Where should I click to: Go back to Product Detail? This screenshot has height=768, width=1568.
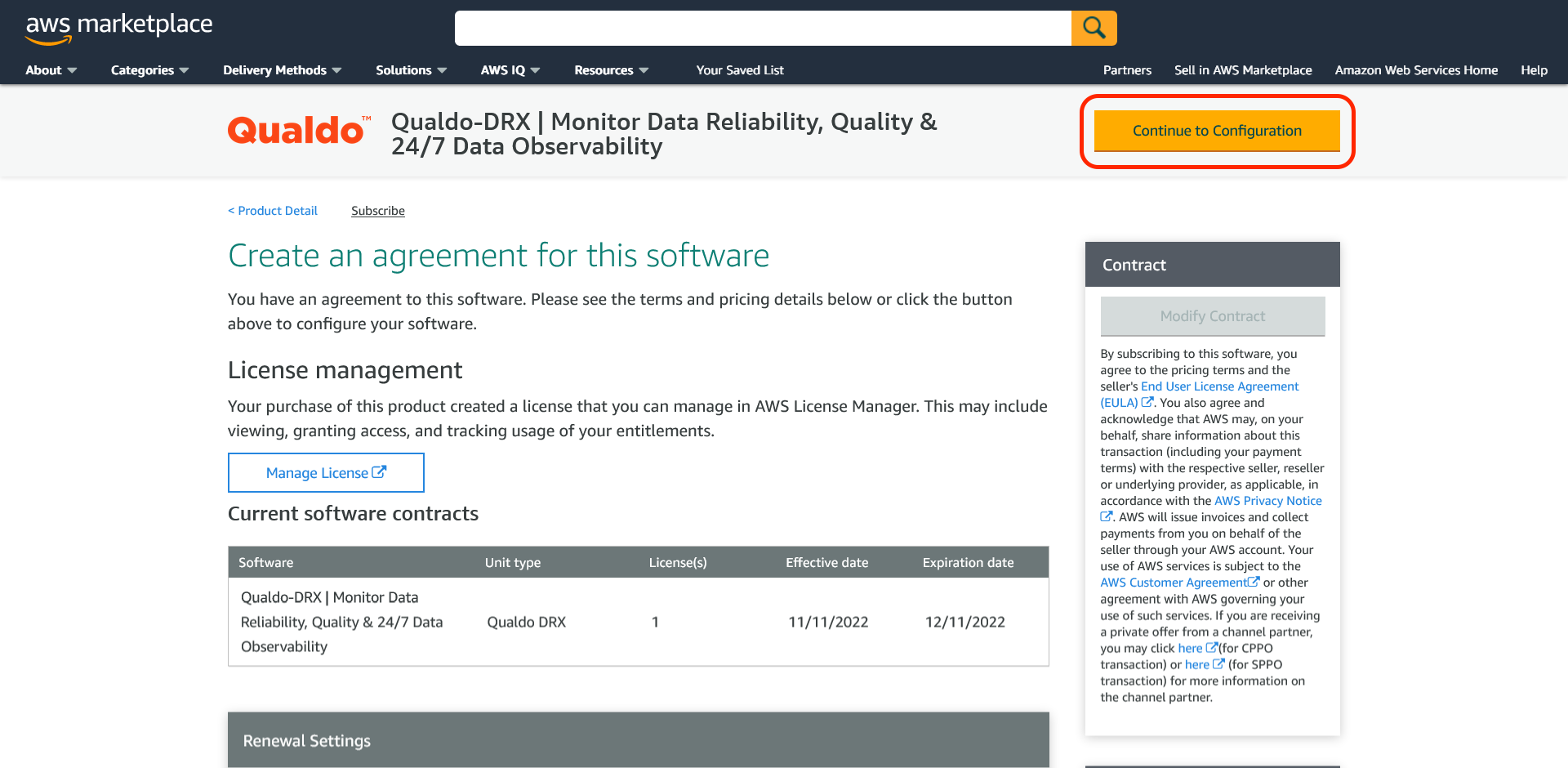(273, 211)
